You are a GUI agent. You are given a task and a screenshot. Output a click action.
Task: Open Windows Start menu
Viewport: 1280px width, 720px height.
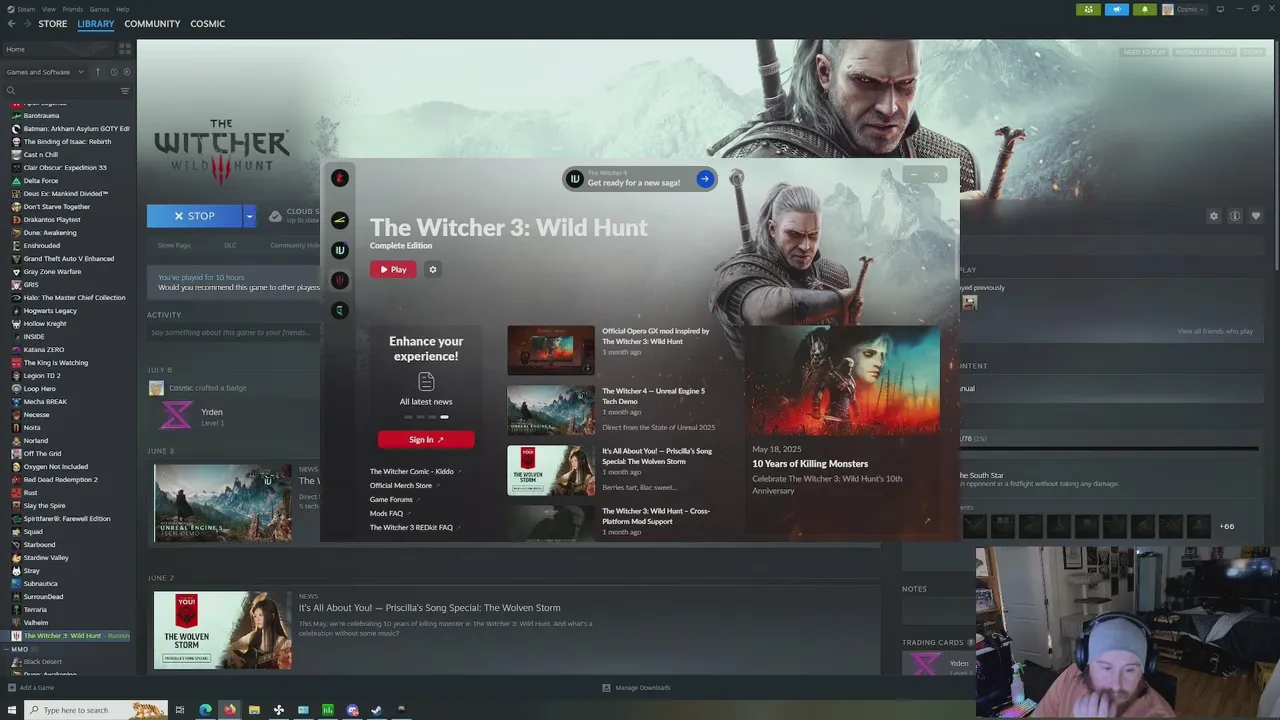[x=12, y=710]
